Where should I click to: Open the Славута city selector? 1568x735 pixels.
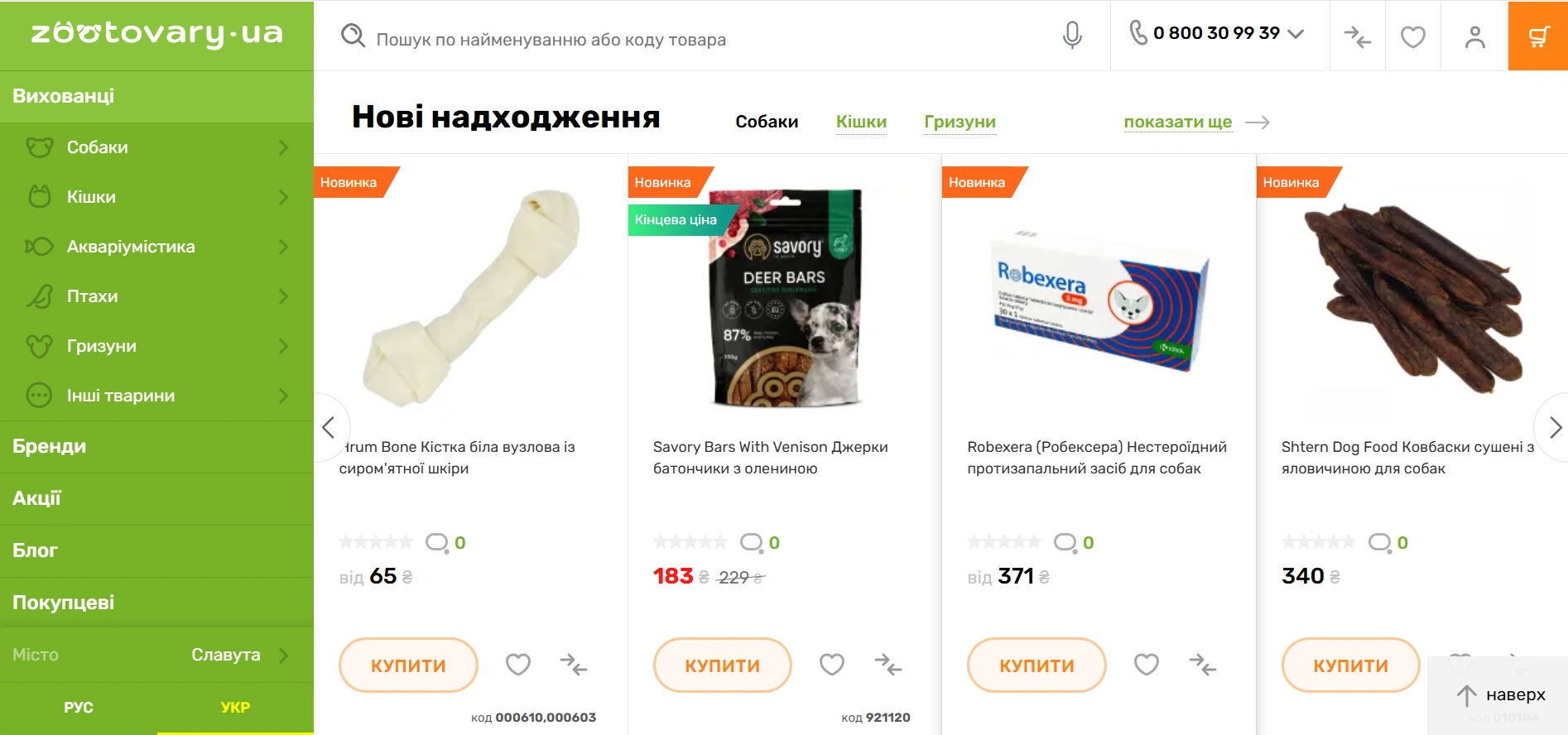coord(156,655)
